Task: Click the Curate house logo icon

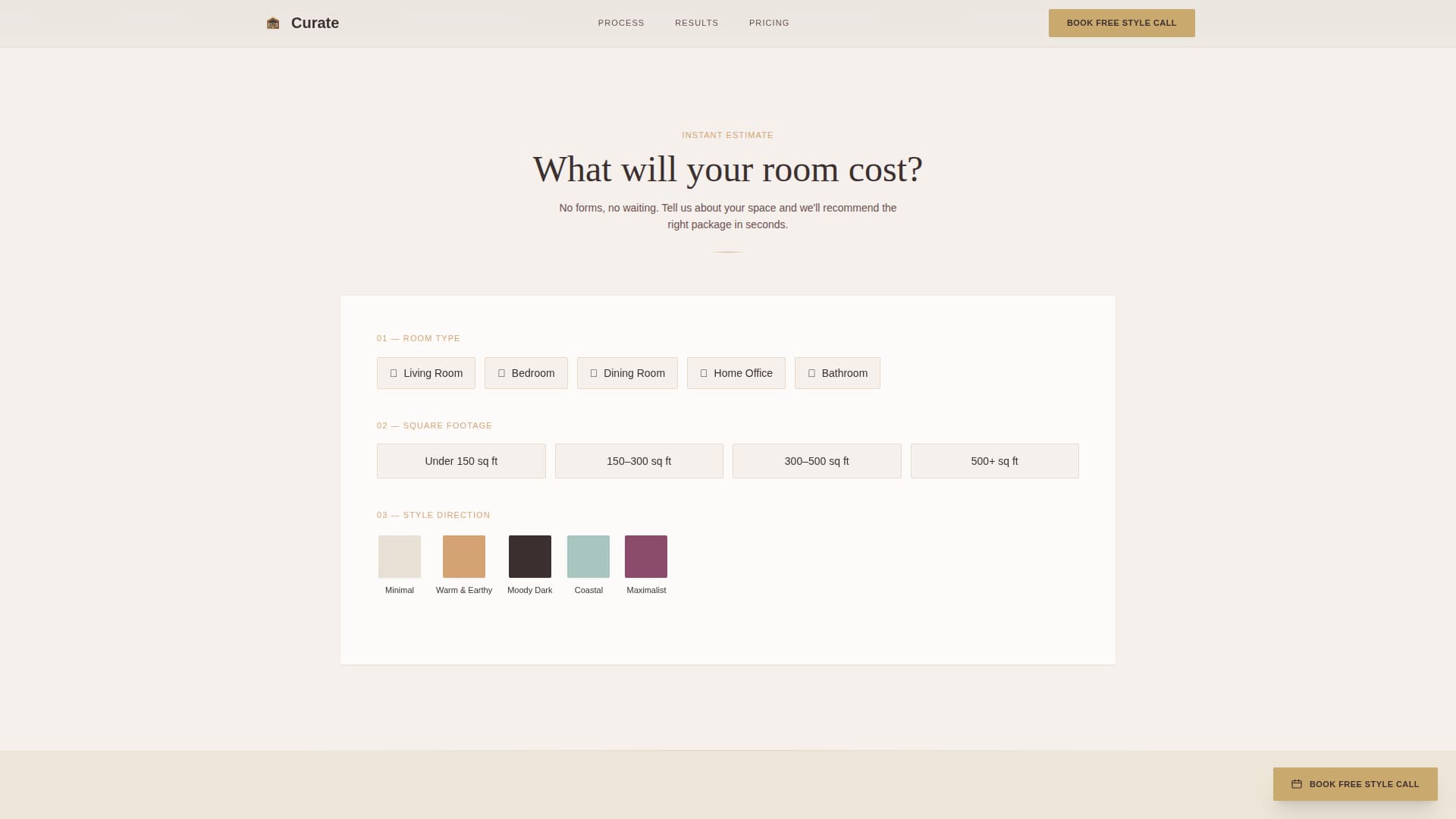Action: 272,23
